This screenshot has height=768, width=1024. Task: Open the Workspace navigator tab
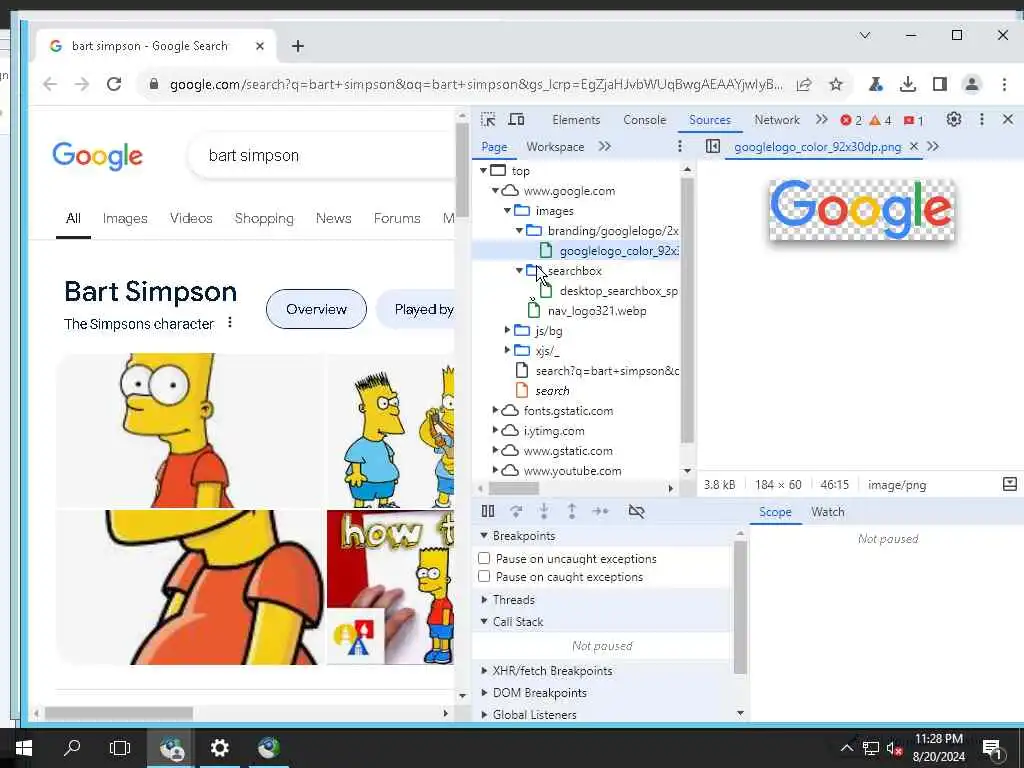[x=555, y=146]
